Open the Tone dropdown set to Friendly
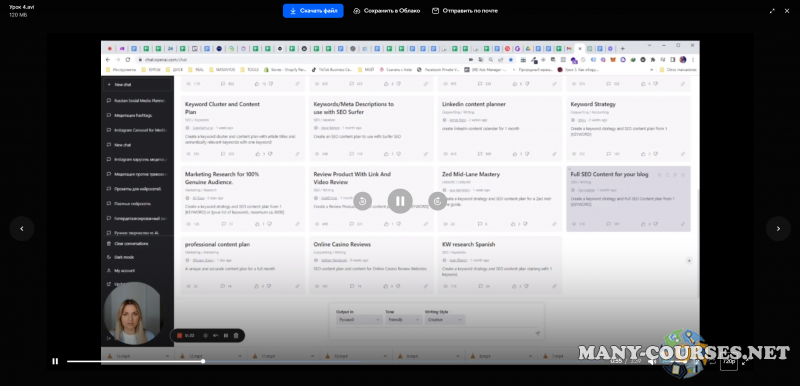 (x=404, y=320)
